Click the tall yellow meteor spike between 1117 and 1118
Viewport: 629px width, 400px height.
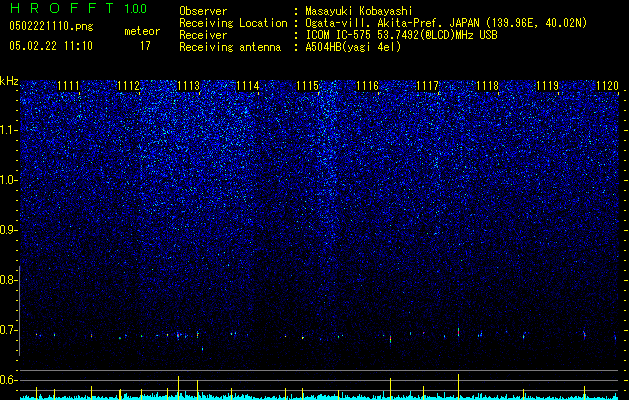(459, 387)
